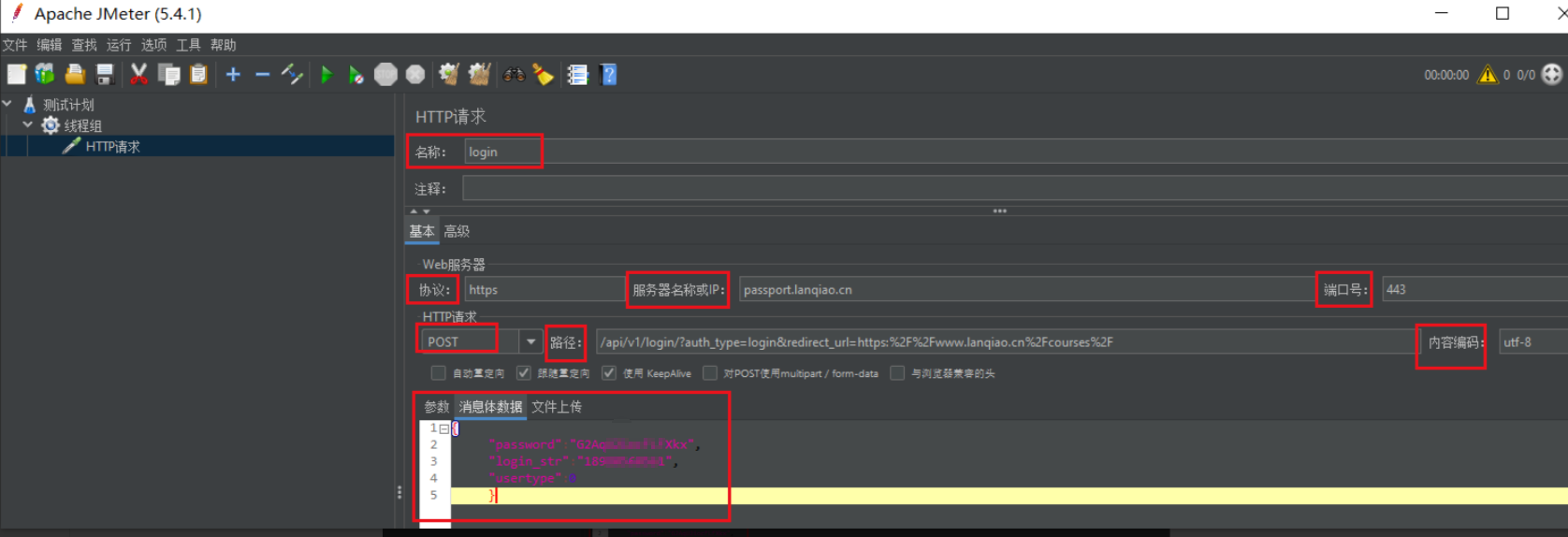This screenshot has height=537, width=1568.
Task: Click the Paste clipboard icon
Action: (198, 75)
